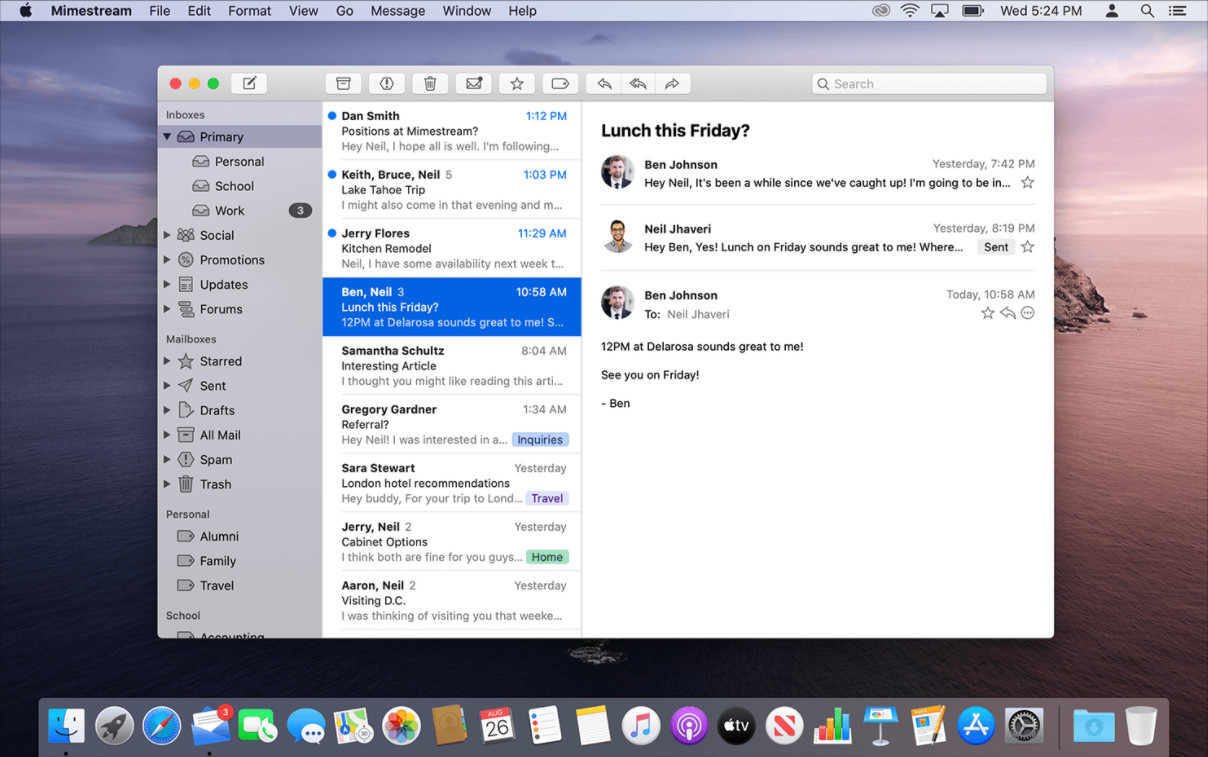Apply a label using the toolbar tag icon
1208x757 pixels.
[560, 84]
